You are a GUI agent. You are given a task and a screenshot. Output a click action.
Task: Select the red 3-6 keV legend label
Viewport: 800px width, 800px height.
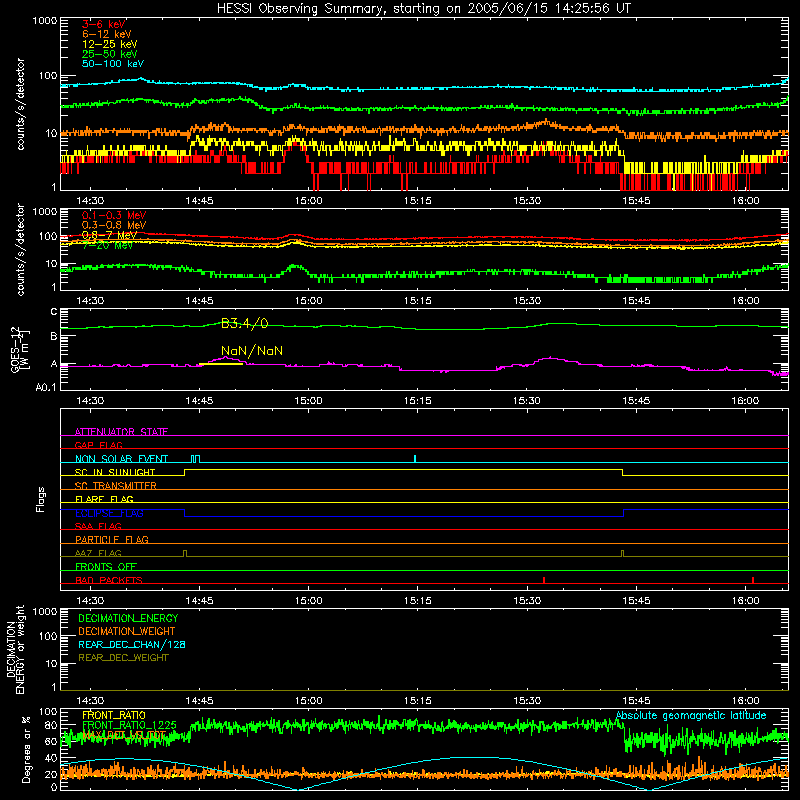click(104, 24)
